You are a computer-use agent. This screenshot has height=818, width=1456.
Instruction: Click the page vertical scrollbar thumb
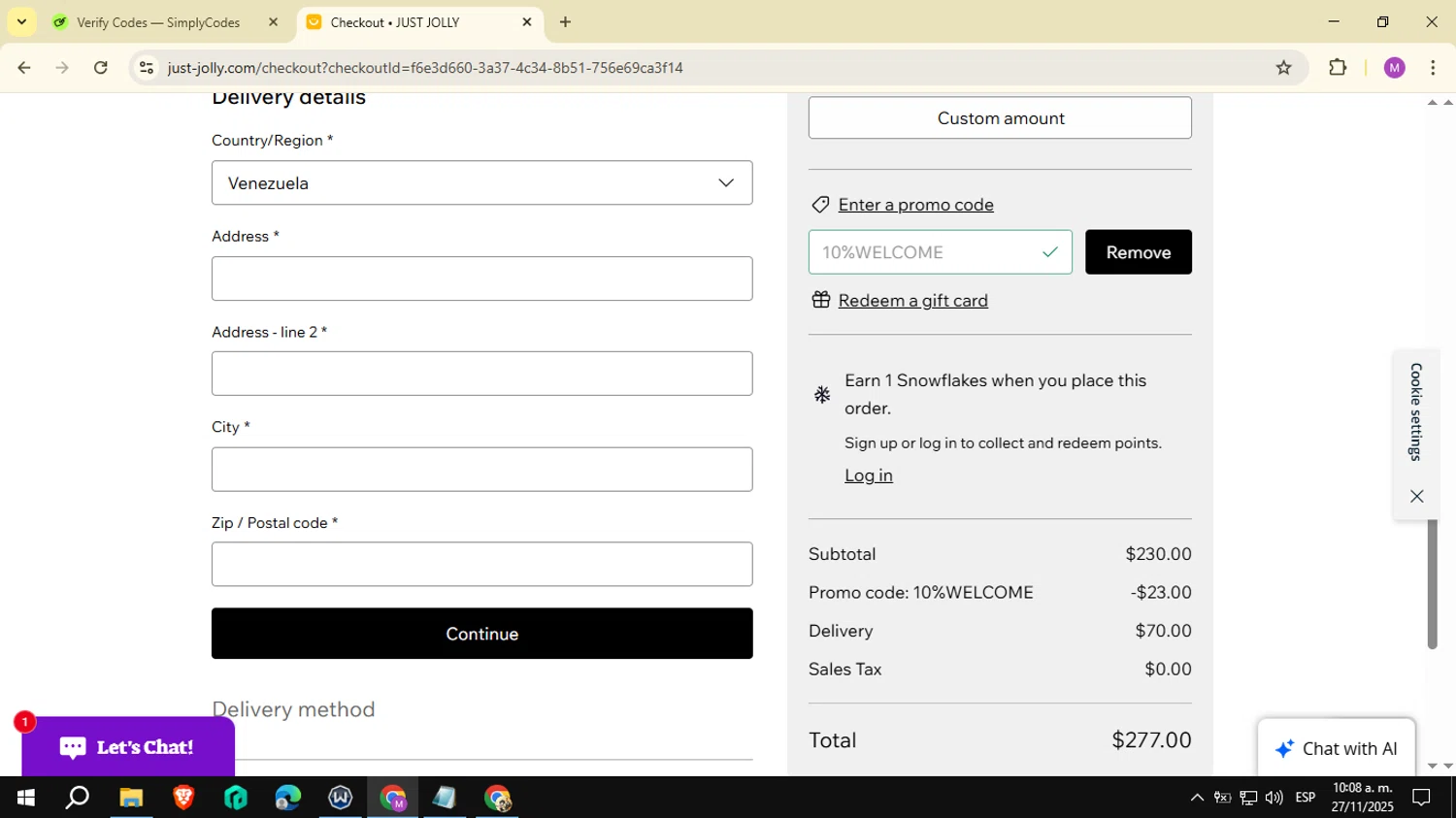point(1432,584)
